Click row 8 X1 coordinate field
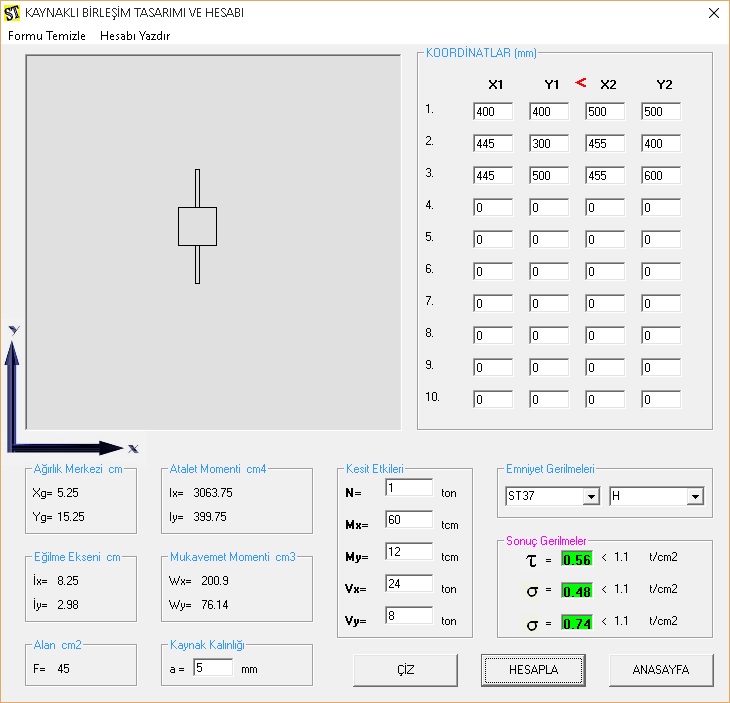Screen dimensions: 730x703 click(493, 336)
